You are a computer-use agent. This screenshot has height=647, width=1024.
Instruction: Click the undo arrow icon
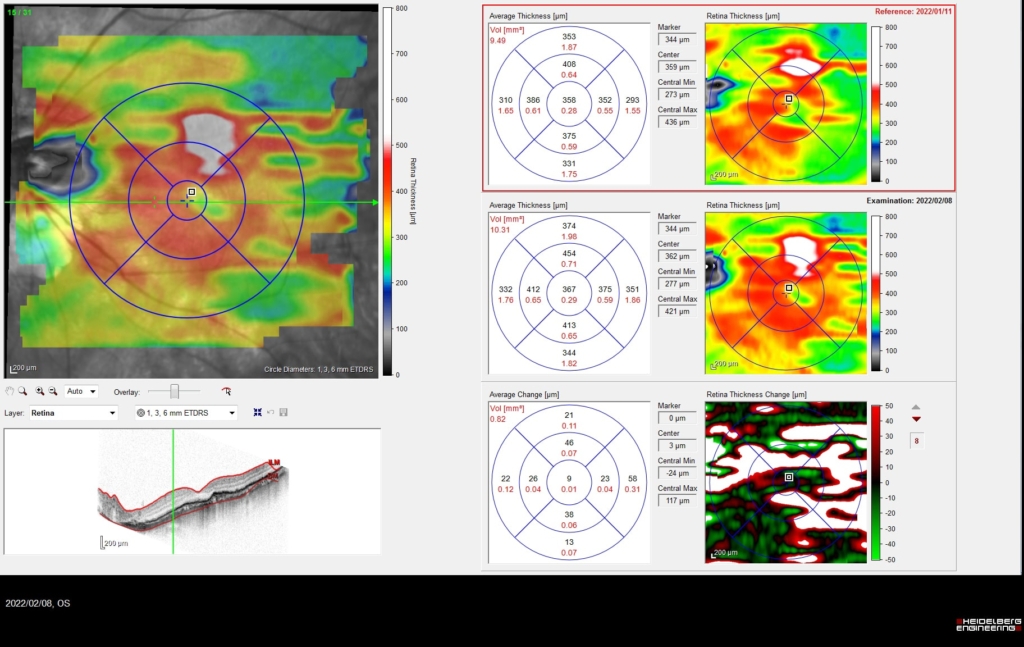(271, 412)
